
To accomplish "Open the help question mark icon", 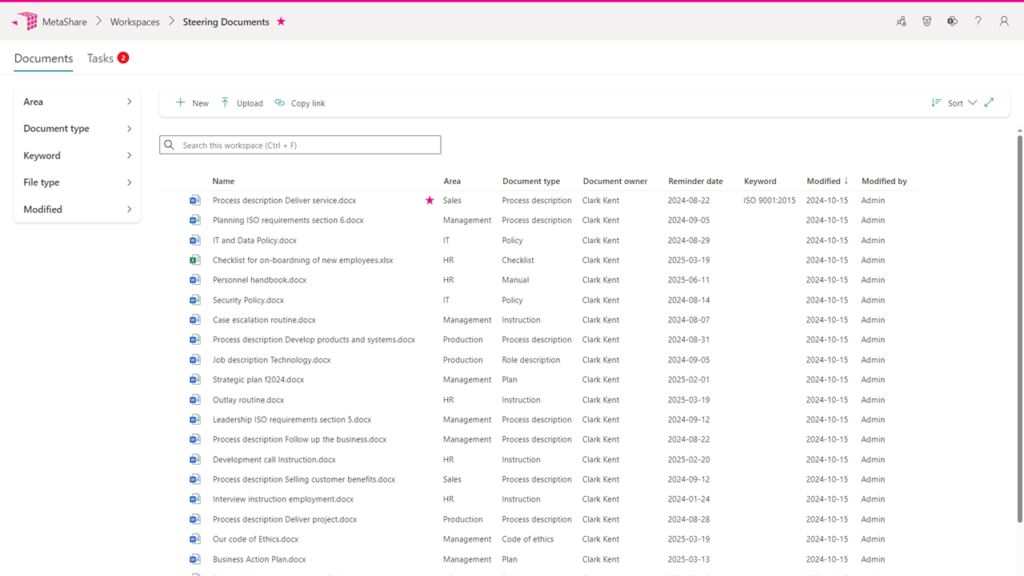I will (978, 21).
